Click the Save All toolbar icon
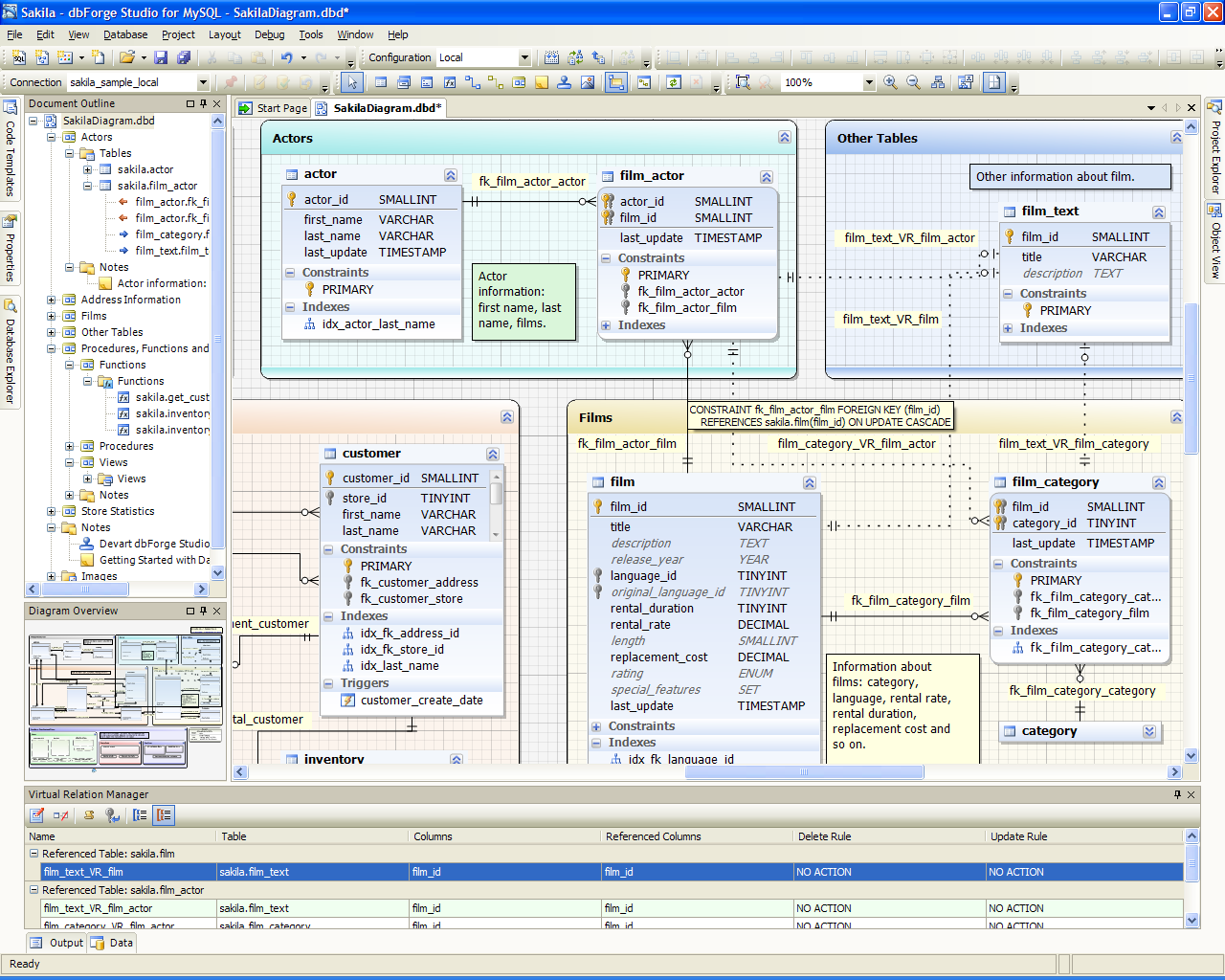Viewport: 1225px width, 980px height. (183, 57)
